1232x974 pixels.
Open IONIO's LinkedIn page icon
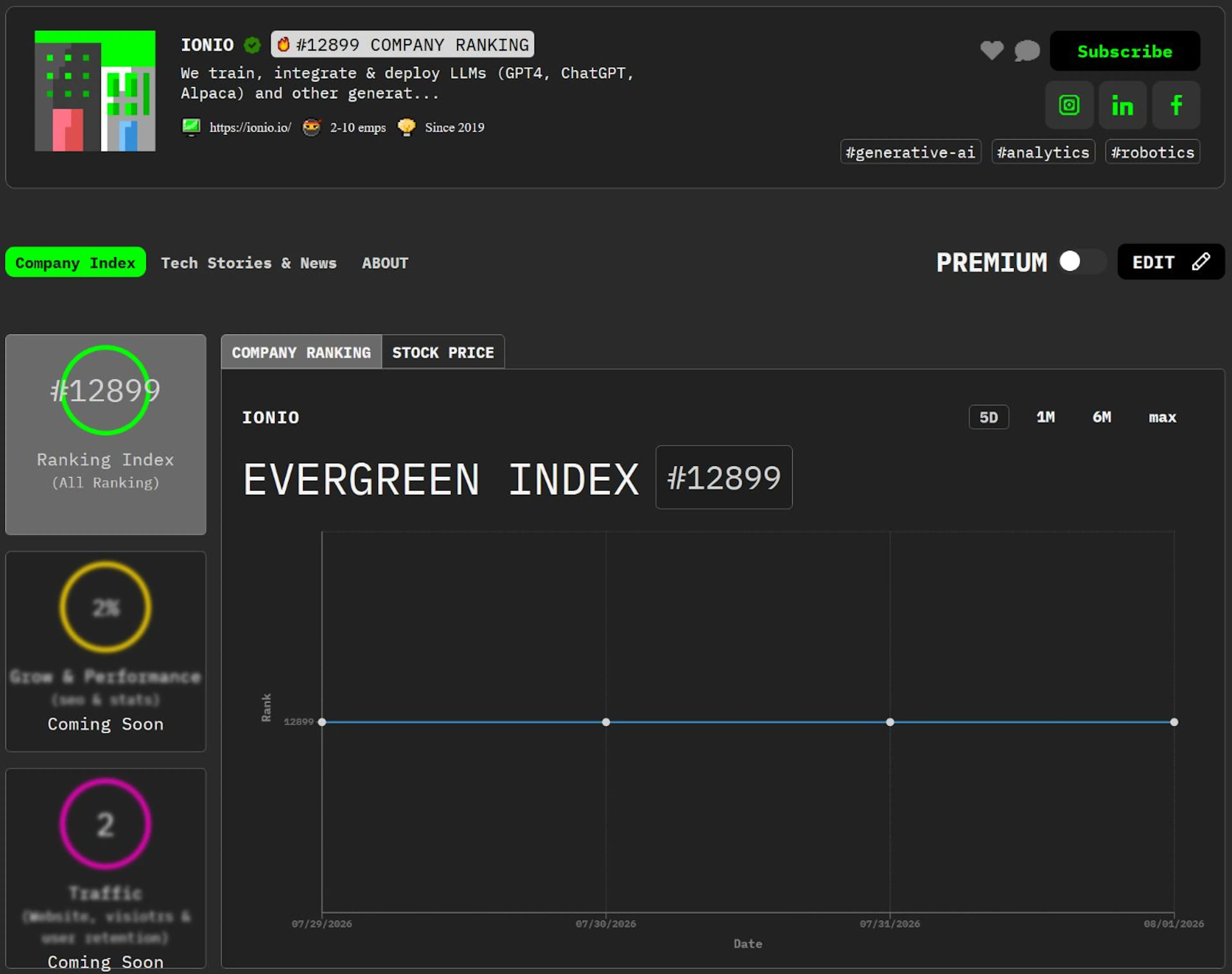1122,105
